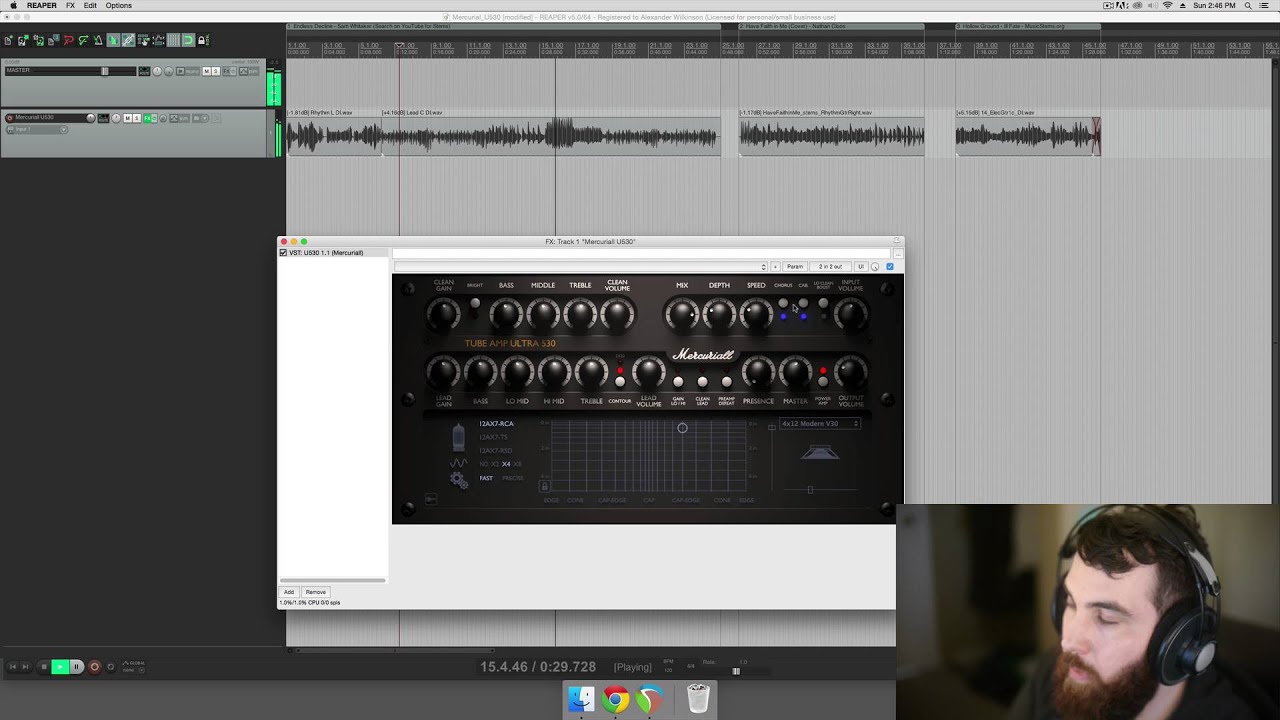Viewport: 1280px width, 720px height.
Task: Click the Save Project toolbar icon
Action: tap(39, 40)
